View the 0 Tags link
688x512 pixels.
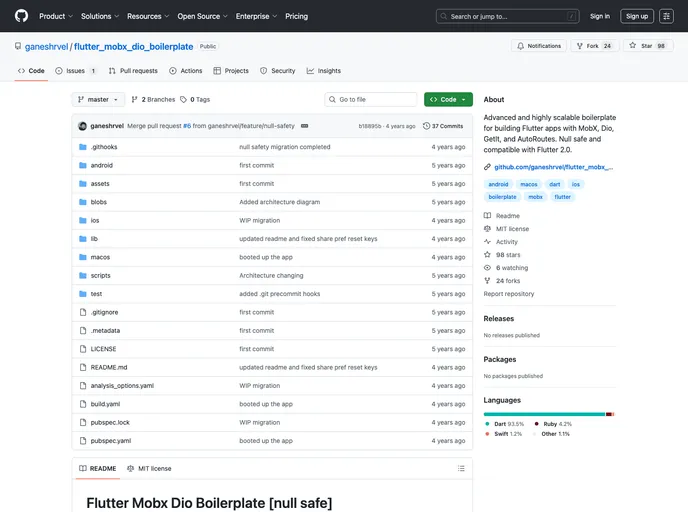point(195,100)
